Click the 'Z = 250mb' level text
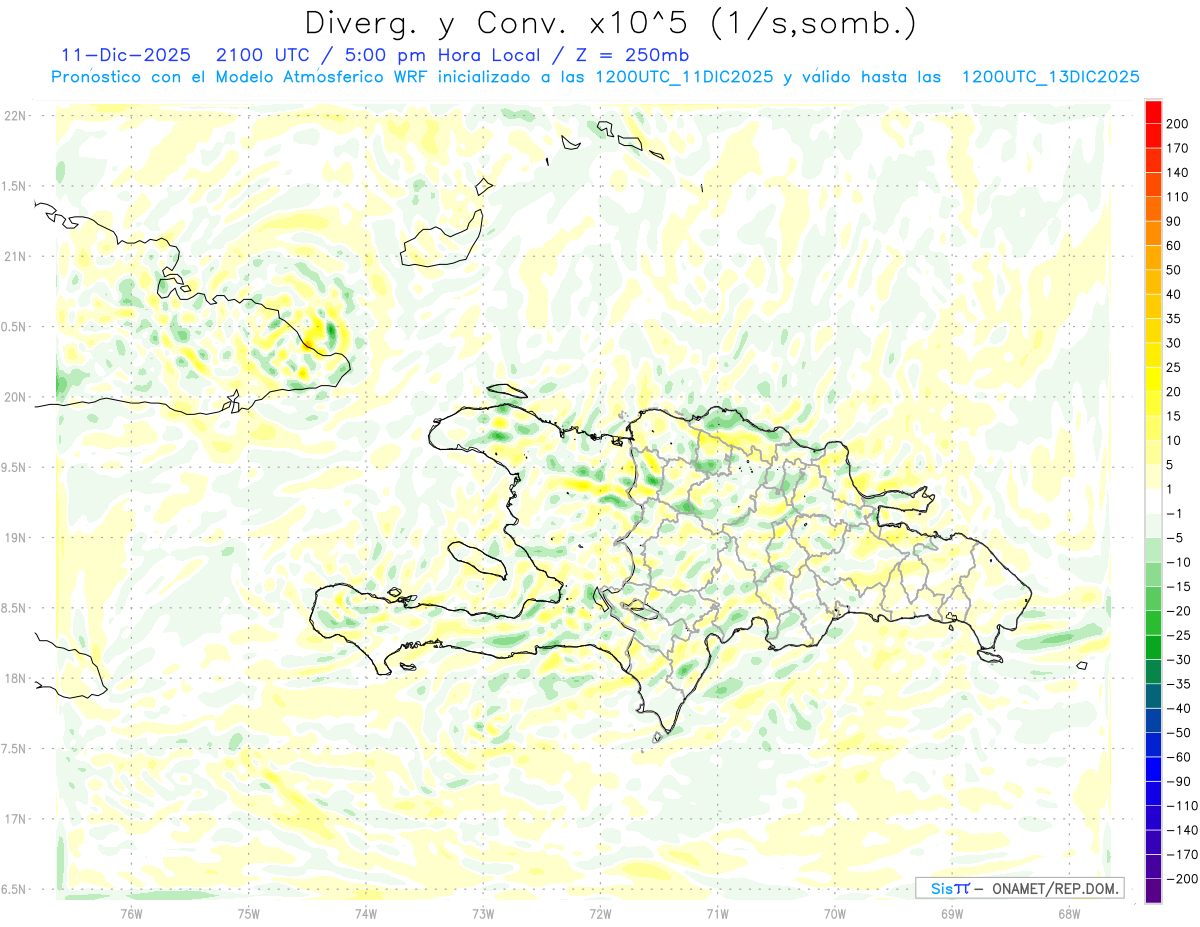 pyautogui.click(x=630, y=54)
